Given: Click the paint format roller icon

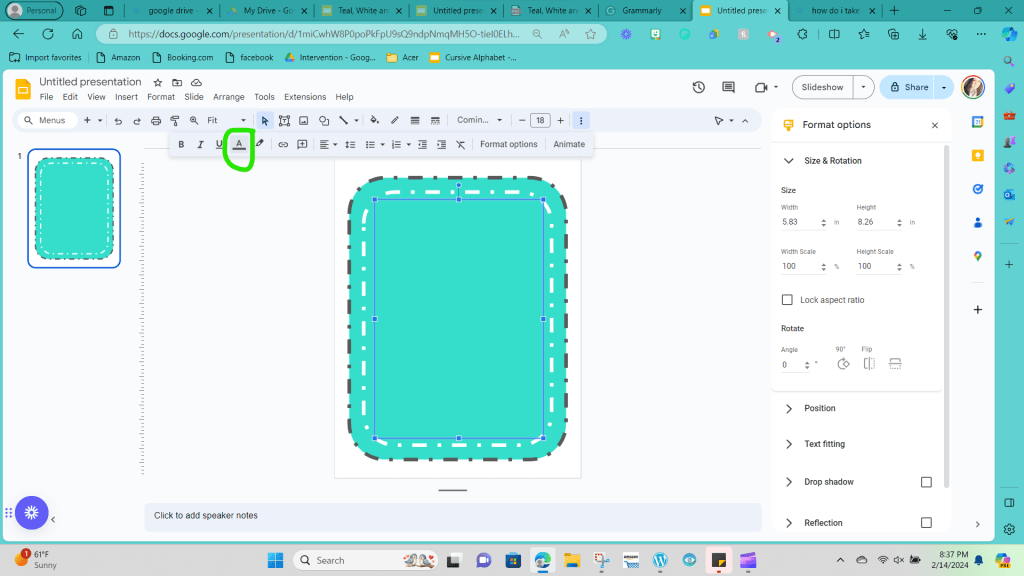Looking at the screenshot, I should (175, 120).
